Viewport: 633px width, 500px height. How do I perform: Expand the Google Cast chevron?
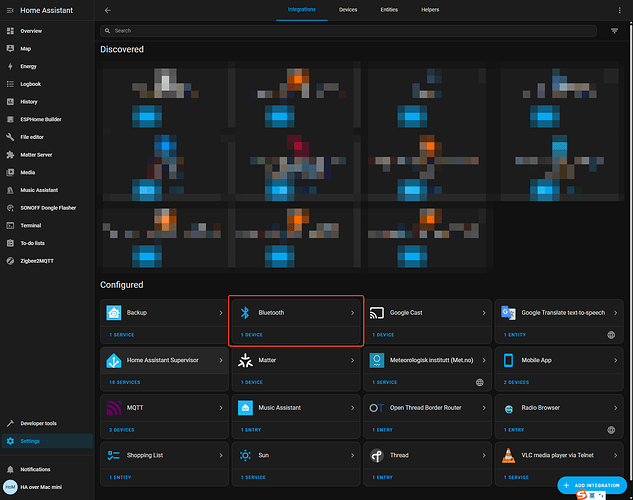484,313
